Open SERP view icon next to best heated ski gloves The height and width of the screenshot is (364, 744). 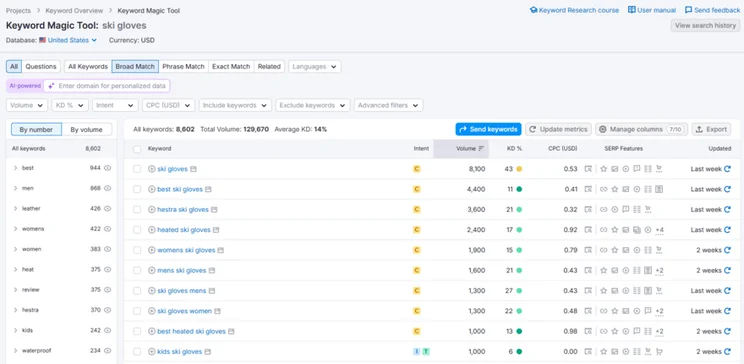[x=231, y=331]
